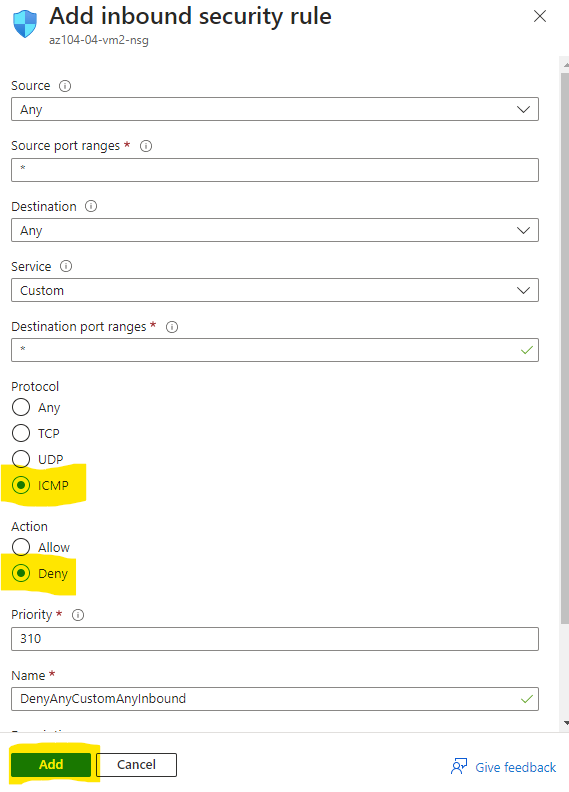Open the Give feedback link
Image resolution: width=569 pixels, height=792 pixels.
coord(515,767)
